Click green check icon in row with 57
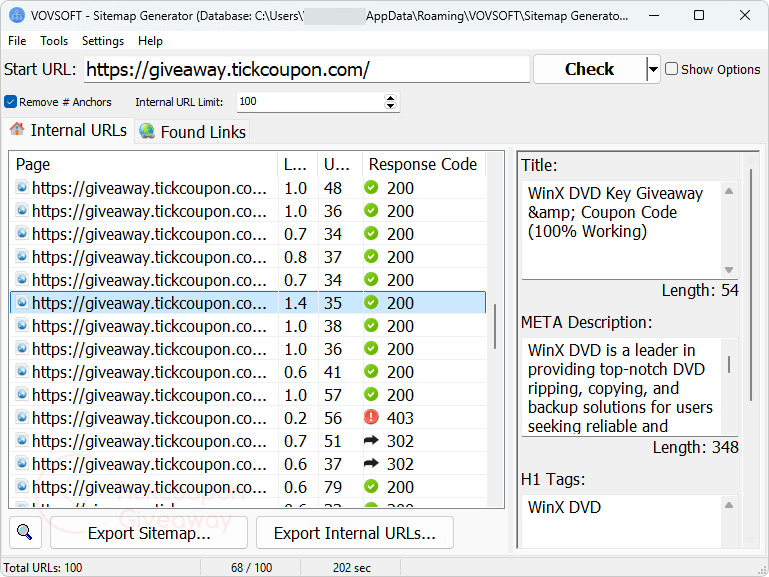The height and width of the screenshot is (577, 769). coord(371,395)
